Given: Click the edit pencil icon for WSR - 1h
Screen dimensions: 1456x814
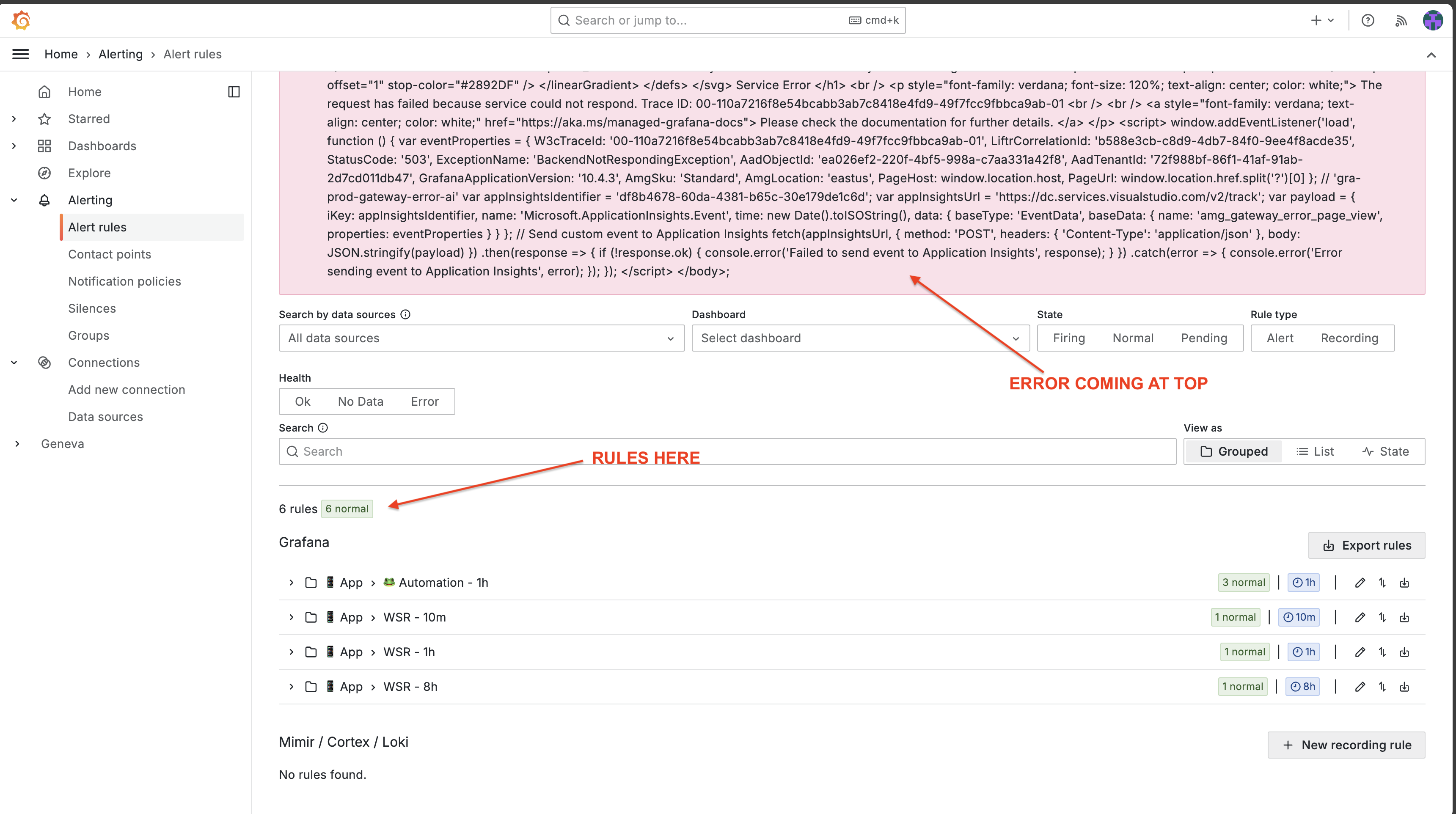Looking at the screenshot, I should 1360,651.
